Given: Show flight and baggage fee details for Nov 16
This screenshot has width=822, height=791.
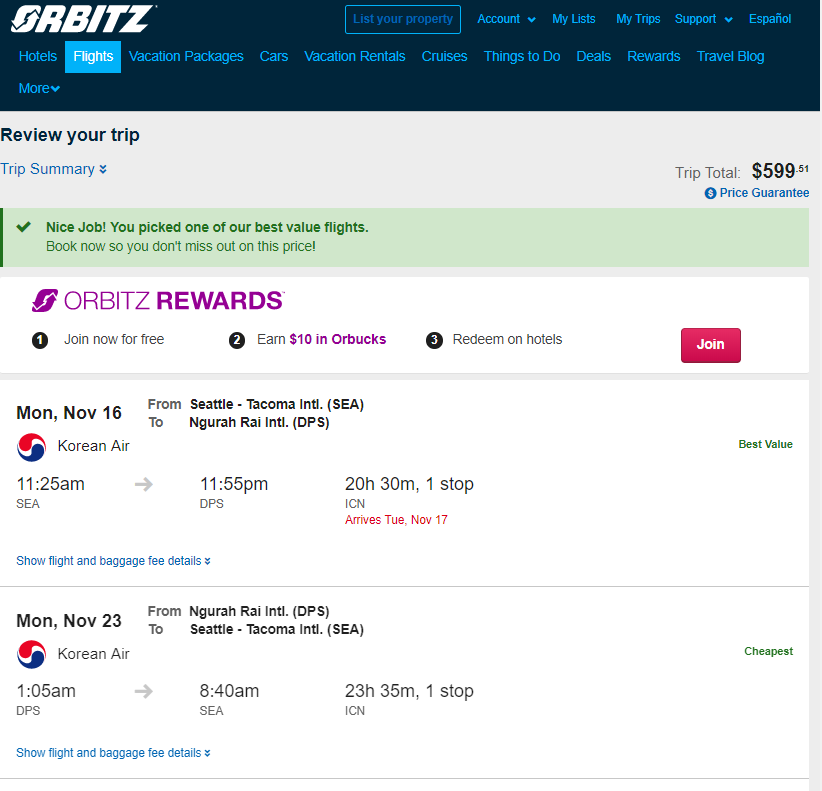Looking at the screenshot, I should pyautogui.click(x=113, y=561).
